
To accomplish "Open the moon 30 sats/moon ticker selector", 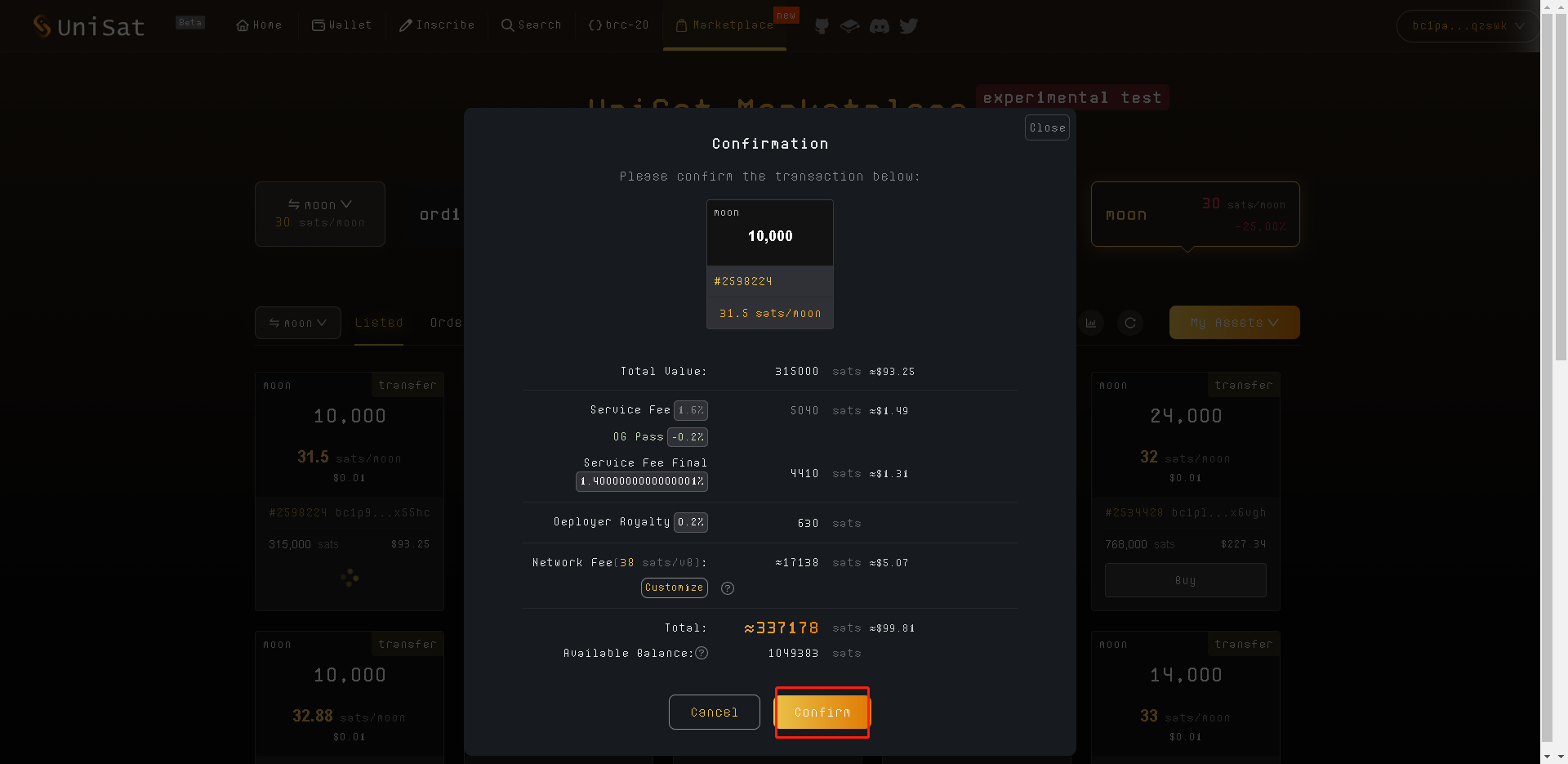I will tap(320, 214).
